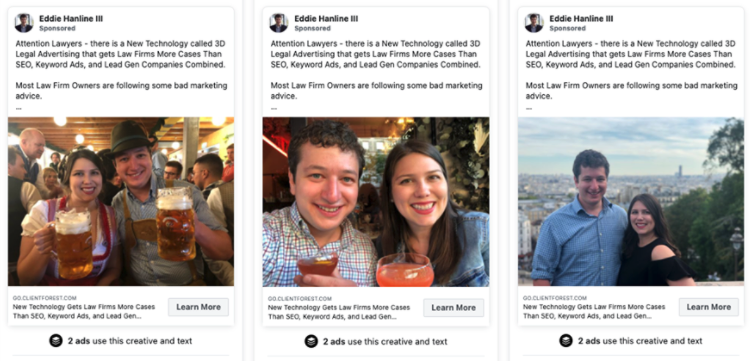Expand the ellipsis in the second ad's text
This screenshot has height=361, width=751.
point(274,108)
